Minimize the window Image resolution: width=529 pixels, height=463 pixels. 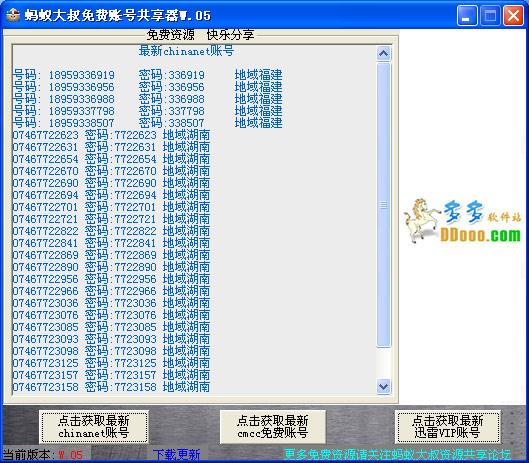(467, 16)
